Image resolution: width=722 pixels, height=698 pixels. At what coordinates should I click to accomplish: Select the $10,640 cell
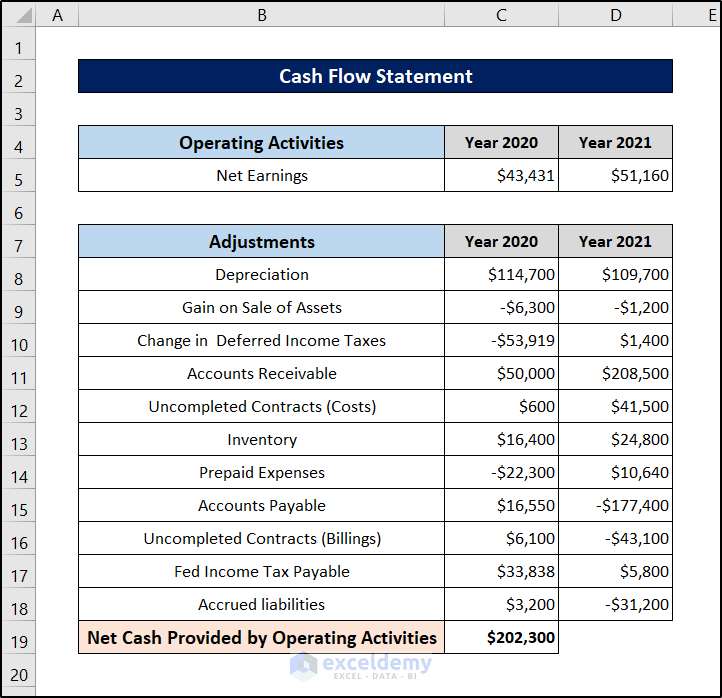coord(616,472)
